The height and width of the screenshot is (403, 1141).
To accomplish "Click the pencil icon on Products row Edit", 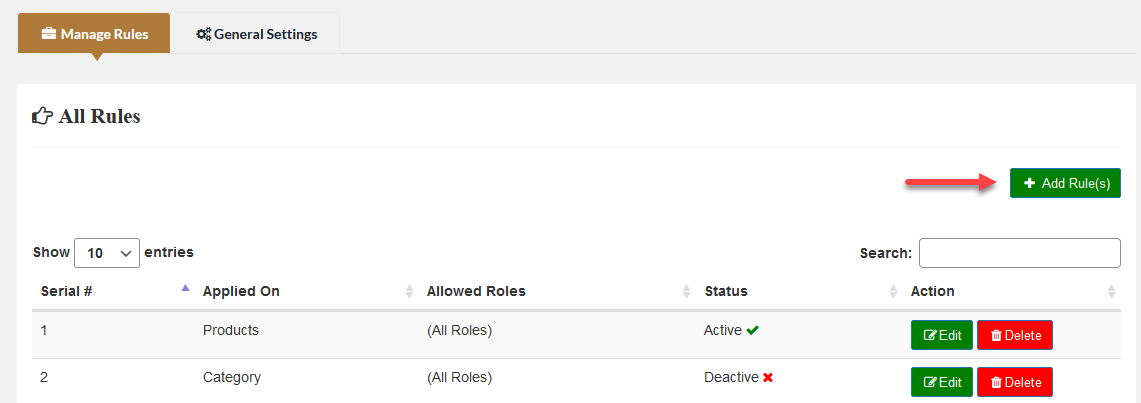I will tap(930, 335).
